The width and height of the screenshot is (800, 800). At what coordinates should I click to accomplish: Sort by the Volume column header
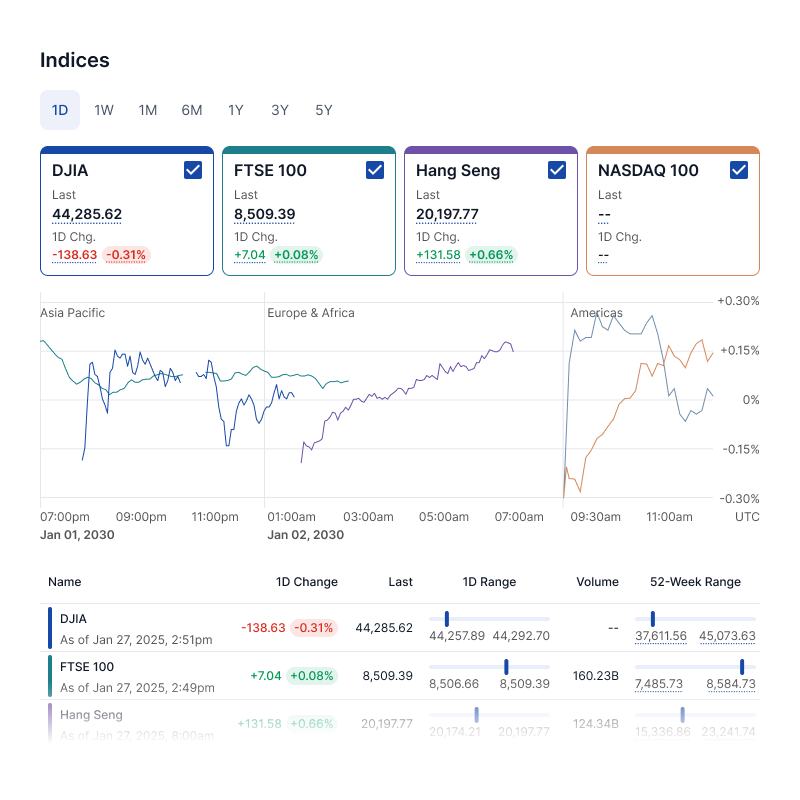pos(597,582)
